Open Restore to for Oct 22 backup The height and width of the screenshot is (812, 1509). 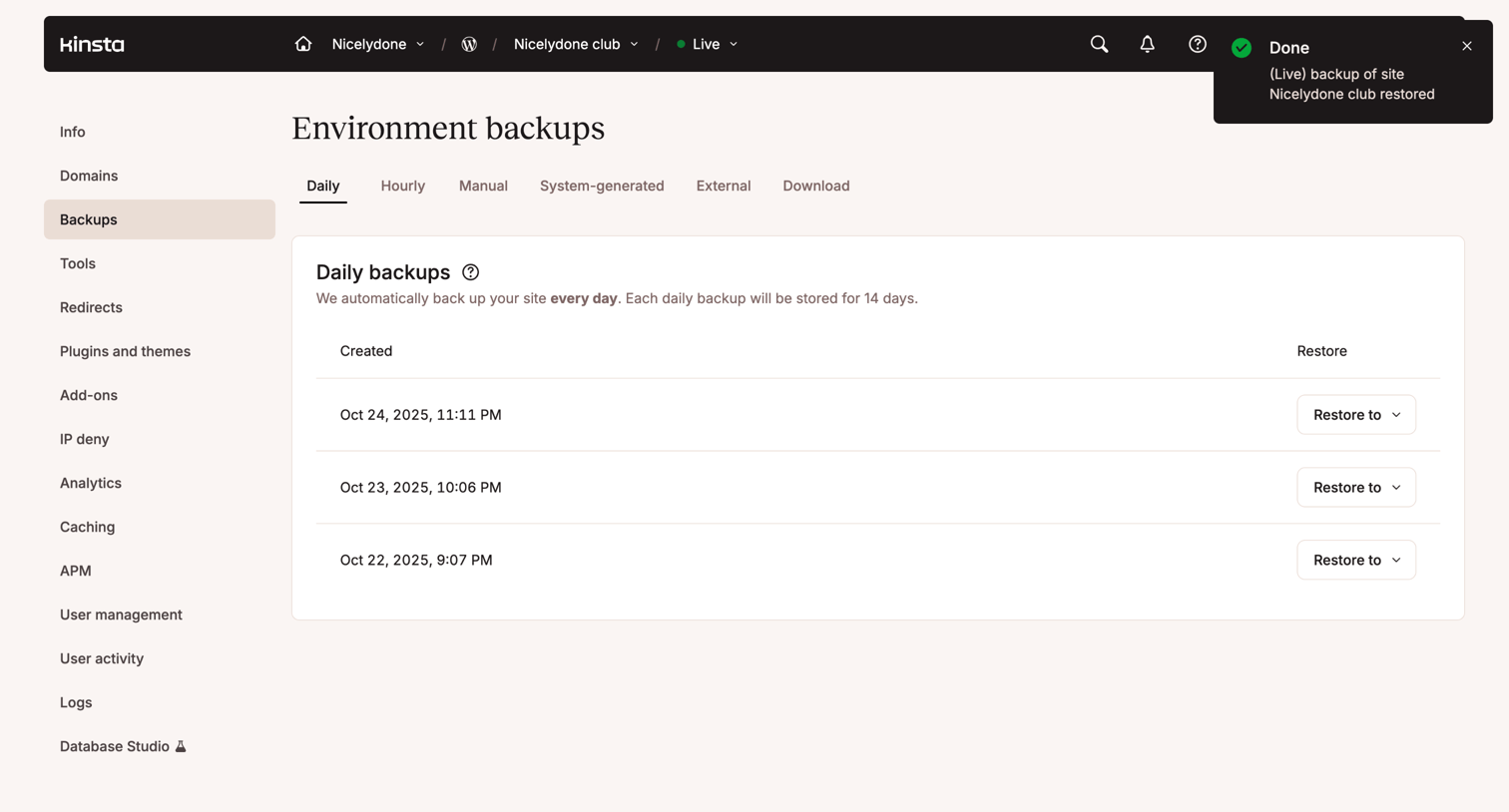click(1356, 561)
